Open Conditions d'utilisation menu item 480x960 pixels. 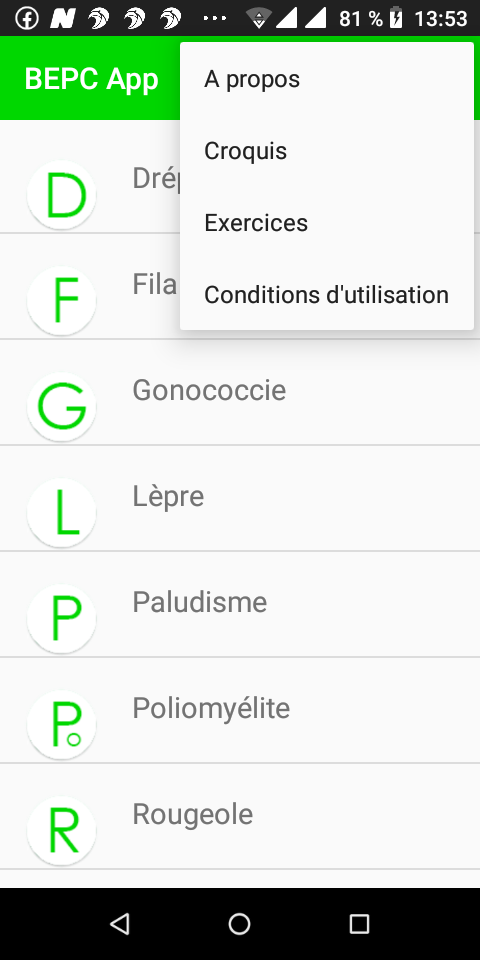point(327,294)
